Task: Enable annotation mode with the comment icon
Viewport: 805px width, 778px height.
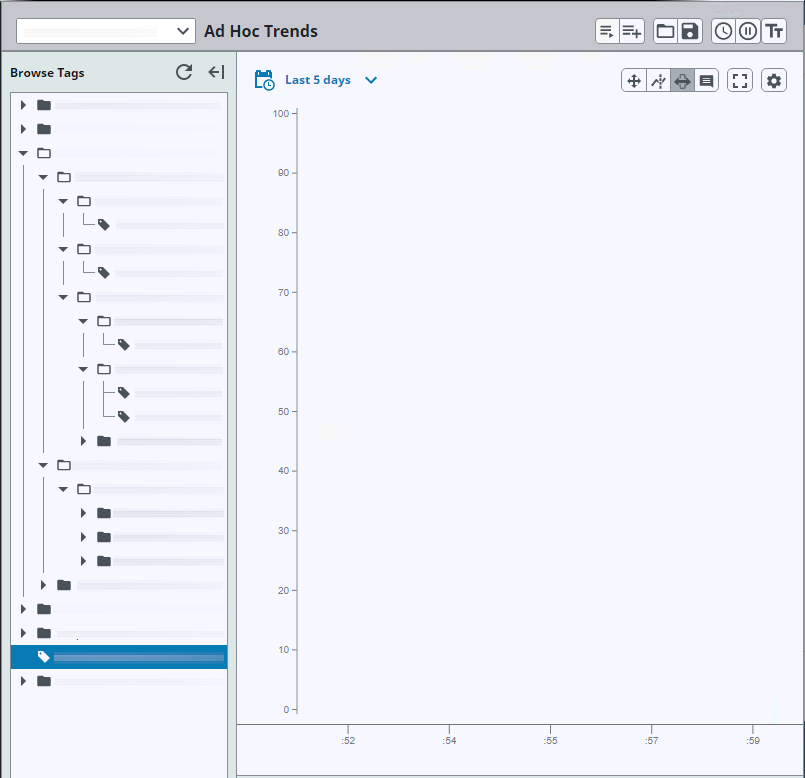Action: (x=706, y=81)
